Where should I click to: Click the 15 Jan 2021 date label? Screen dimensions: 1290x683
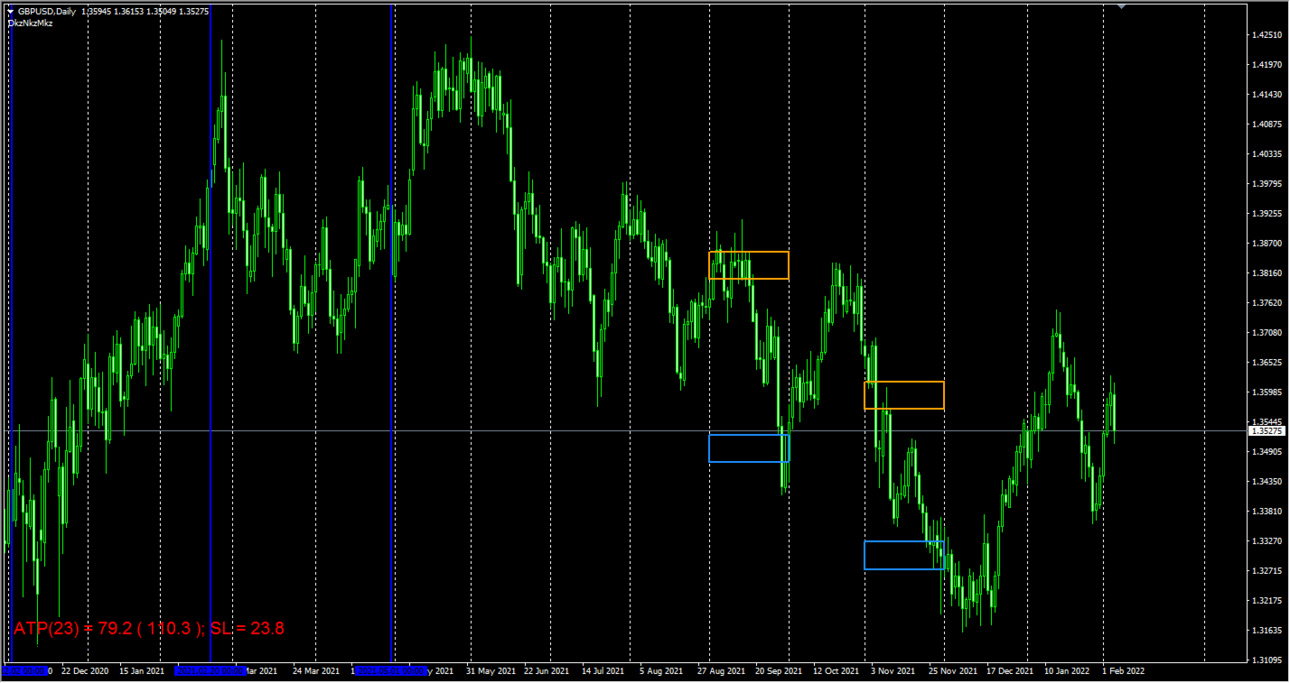pos(140,670)
